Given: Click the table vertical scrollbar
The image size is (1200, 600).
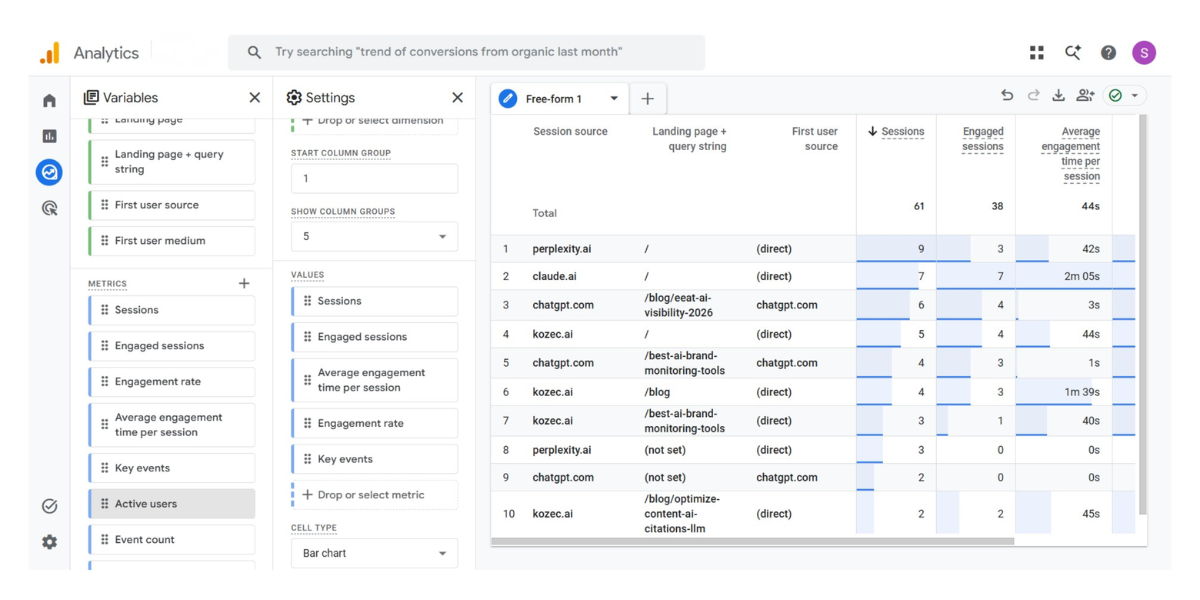Looking at the screenshot, I should coord(1143,314).
